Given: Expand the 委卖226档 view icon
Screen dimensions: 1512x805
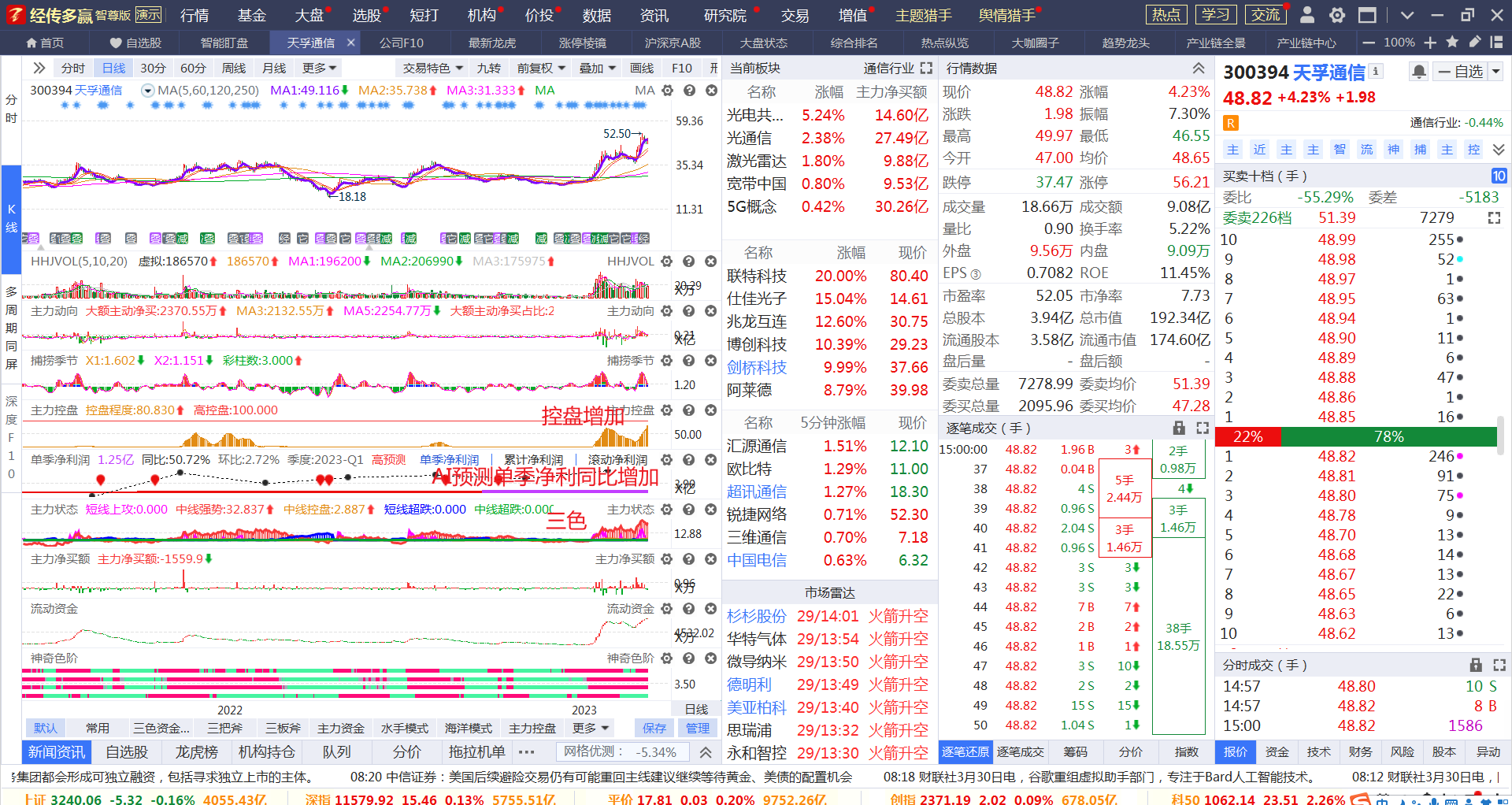Looking at the screenshot, I should [x=1494, y=217].
